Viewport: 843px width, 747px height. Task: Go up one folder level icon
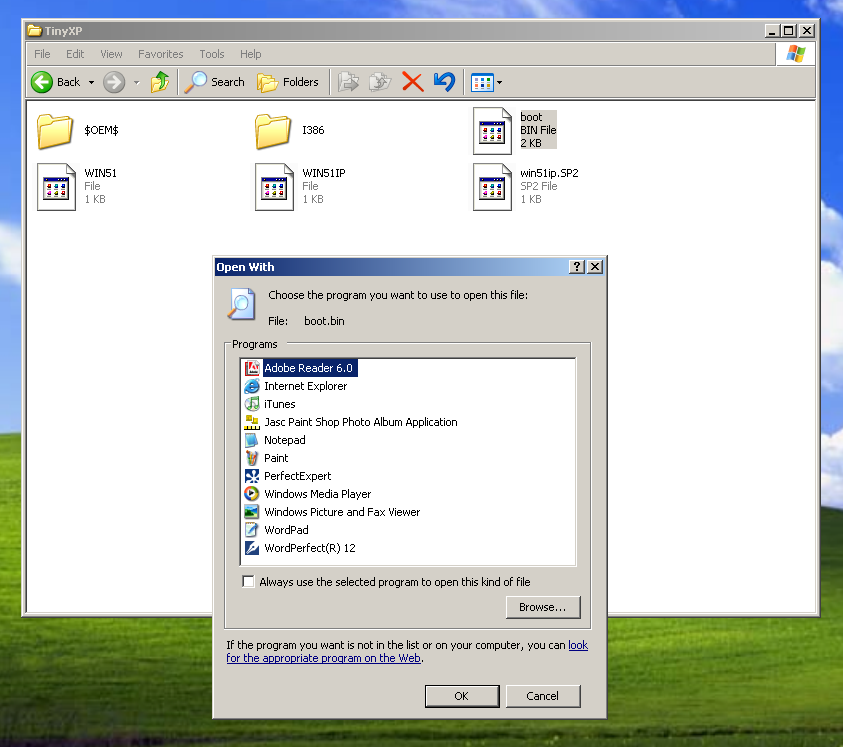click(160, 82)
